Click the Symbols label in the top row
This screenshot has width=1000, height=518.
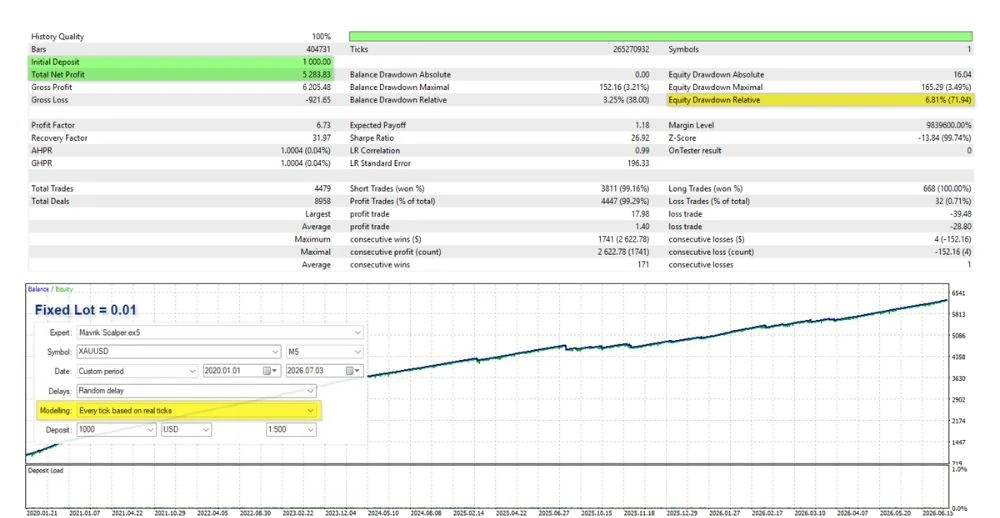tap(683, 49)
